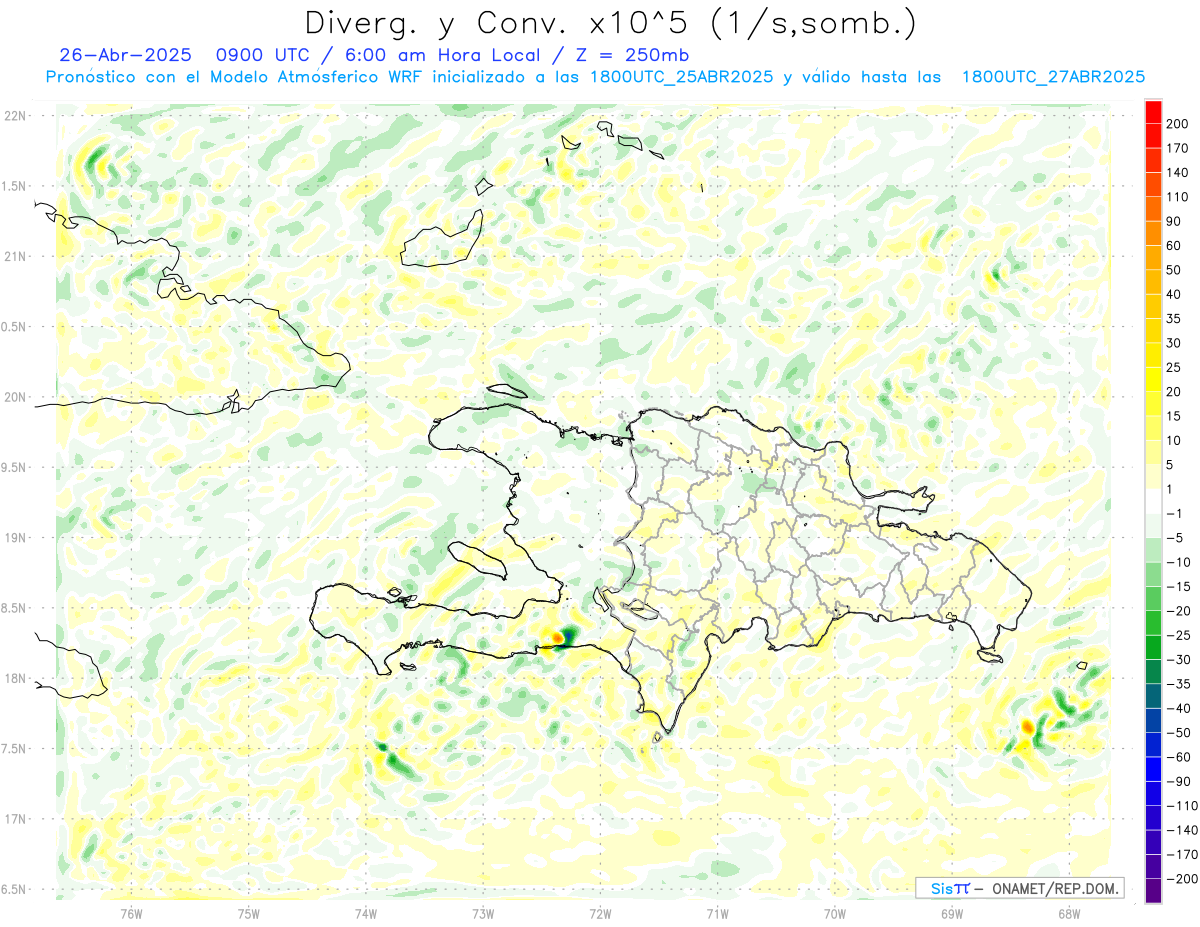The image size is (1200, 927).
Task: Click the '76W' longitude label
Action: click(x=131, y=913)
